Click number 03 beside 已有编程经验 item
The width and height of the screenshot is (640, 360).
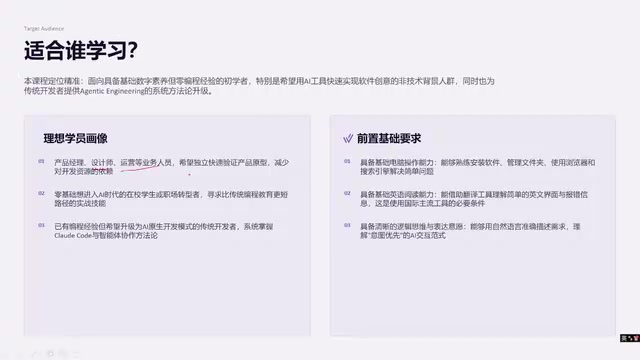[x=41, y=225]
